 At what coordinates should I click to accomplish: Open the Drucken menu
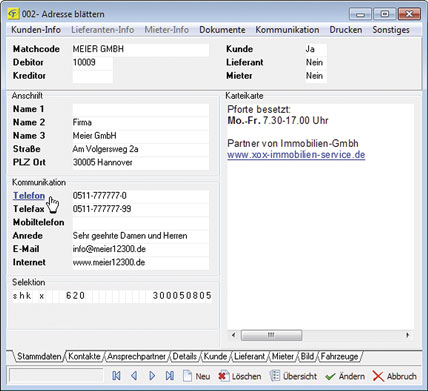tap(346, 30)
